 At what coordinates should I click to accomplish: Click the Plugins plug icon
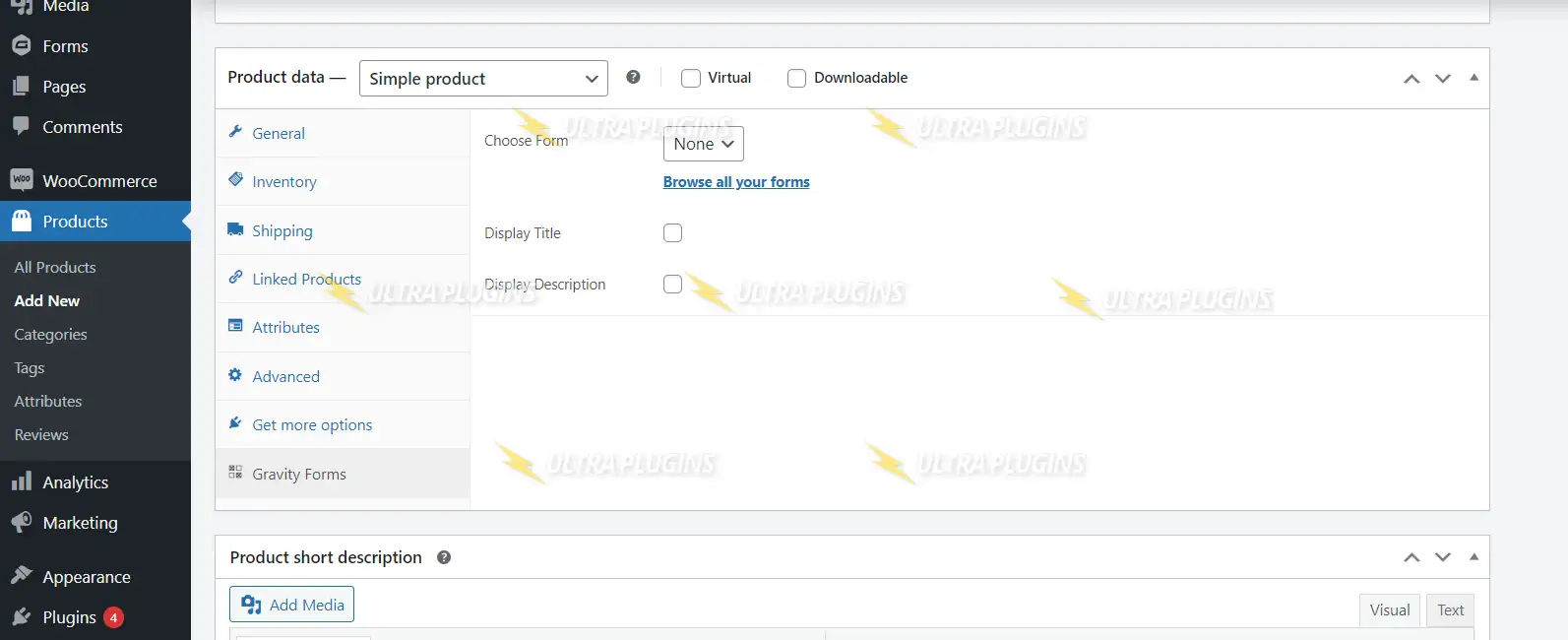pos(21,616)
